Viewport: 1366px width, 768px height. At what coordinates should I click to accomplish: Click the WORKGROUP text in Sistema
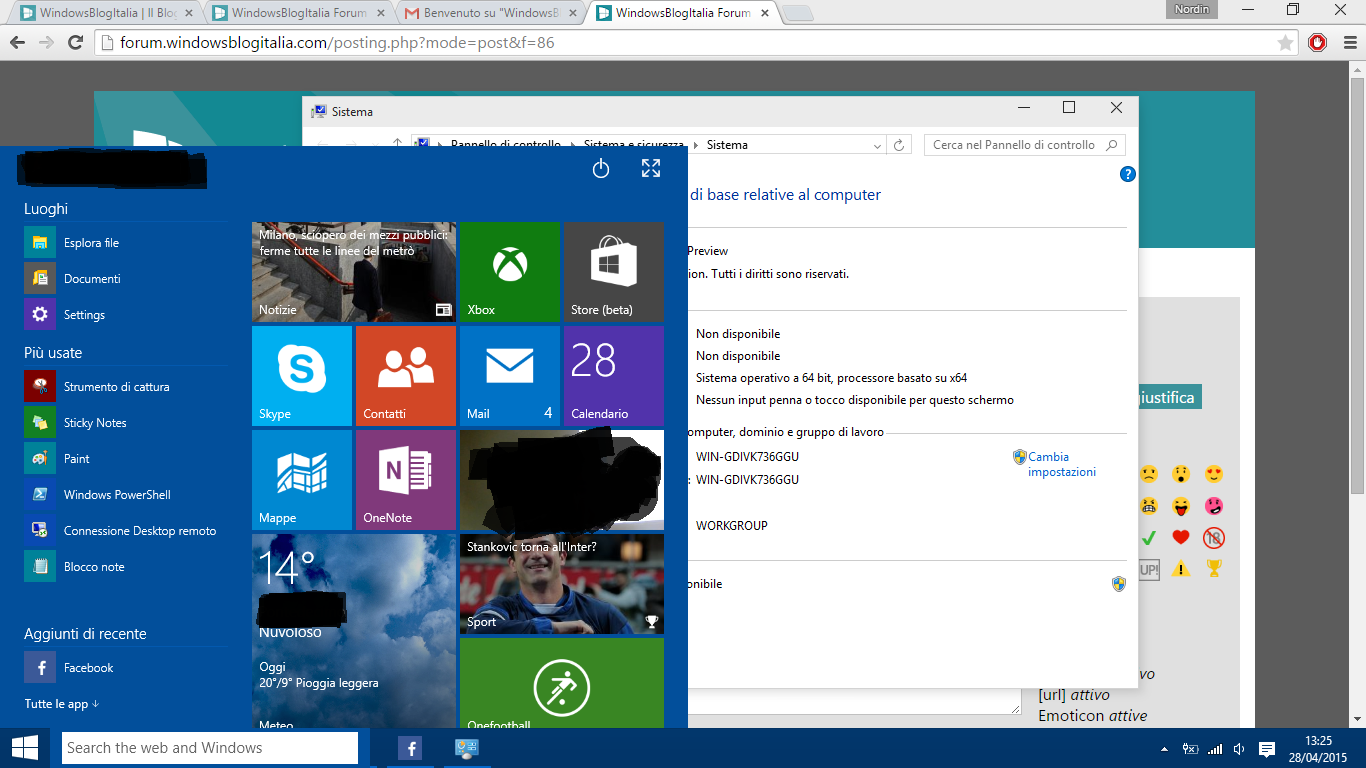[732, 526]
